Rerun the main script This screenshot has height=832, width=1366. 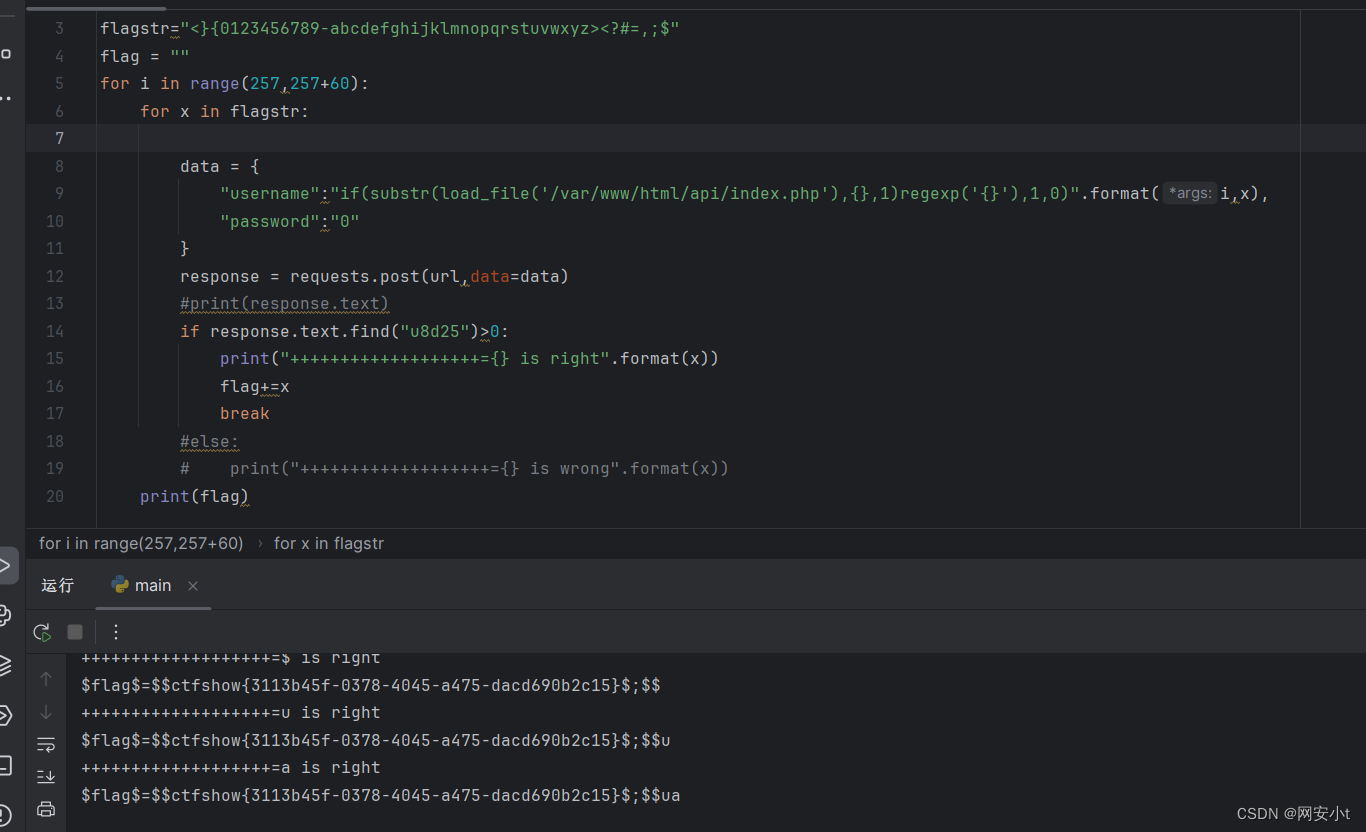pyautogui.click(x=42, y=632)
